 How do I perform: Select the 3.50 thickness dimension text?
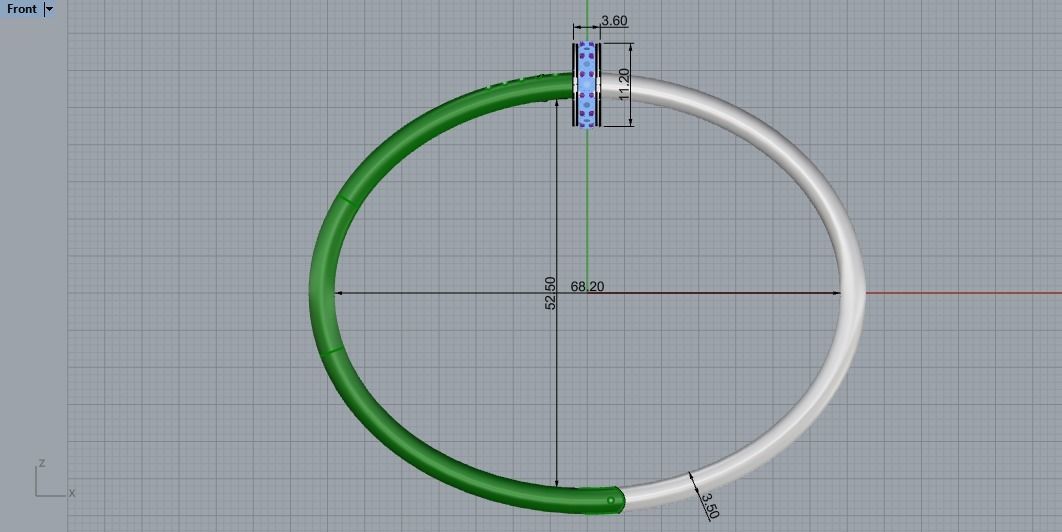pos(709,506)
